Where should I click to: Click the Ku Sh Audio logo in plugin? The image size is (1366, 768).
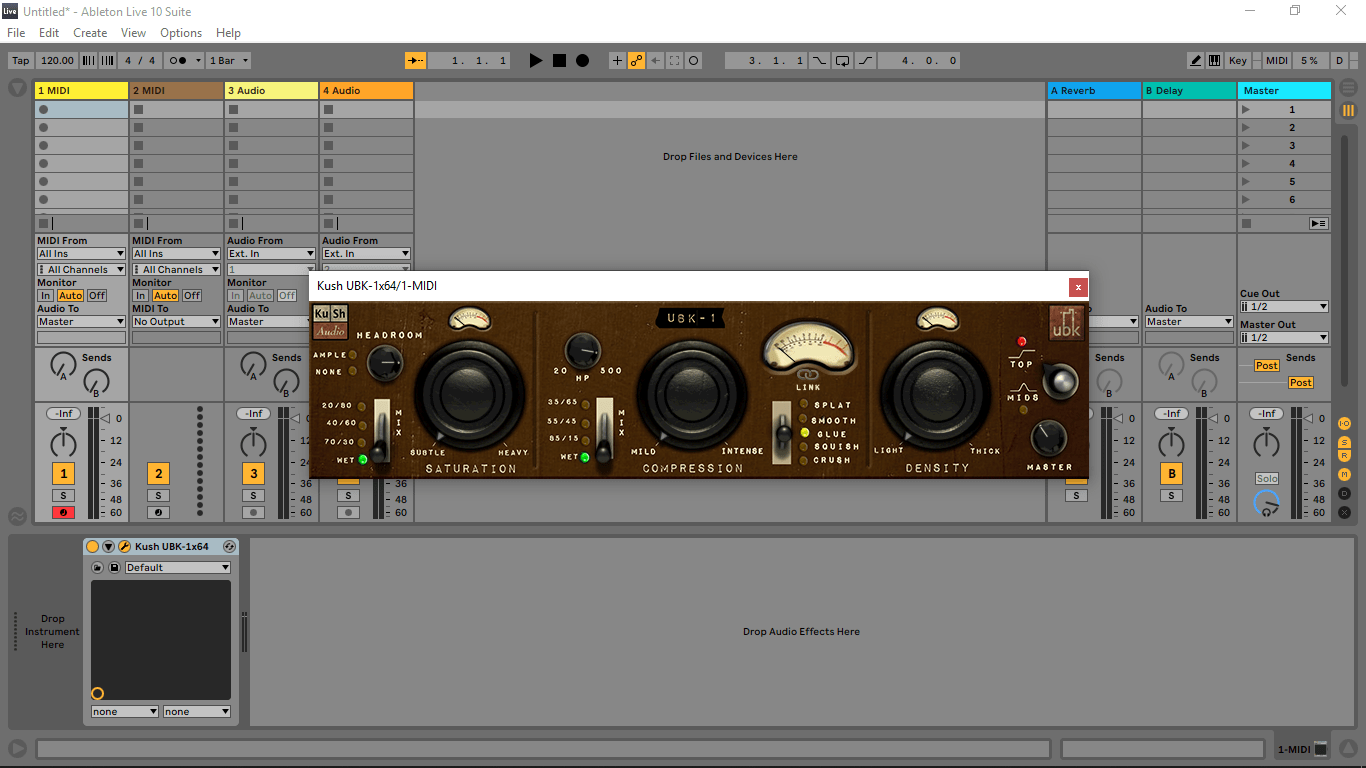(330, 321)
